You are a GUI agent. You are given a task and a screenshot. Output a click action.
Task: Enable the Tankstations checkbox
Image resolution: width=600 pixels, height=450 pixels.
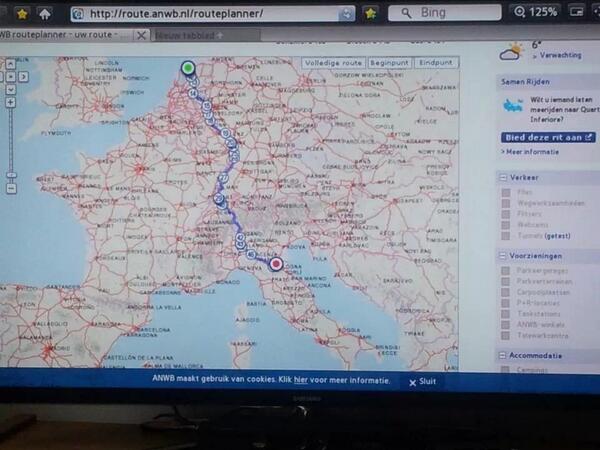505,314
